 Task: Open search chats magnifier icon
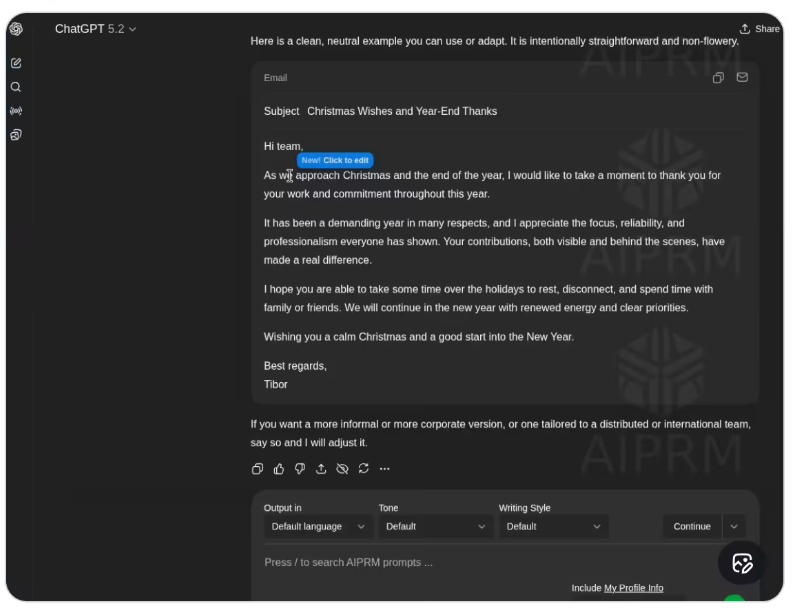coord(16,87)
